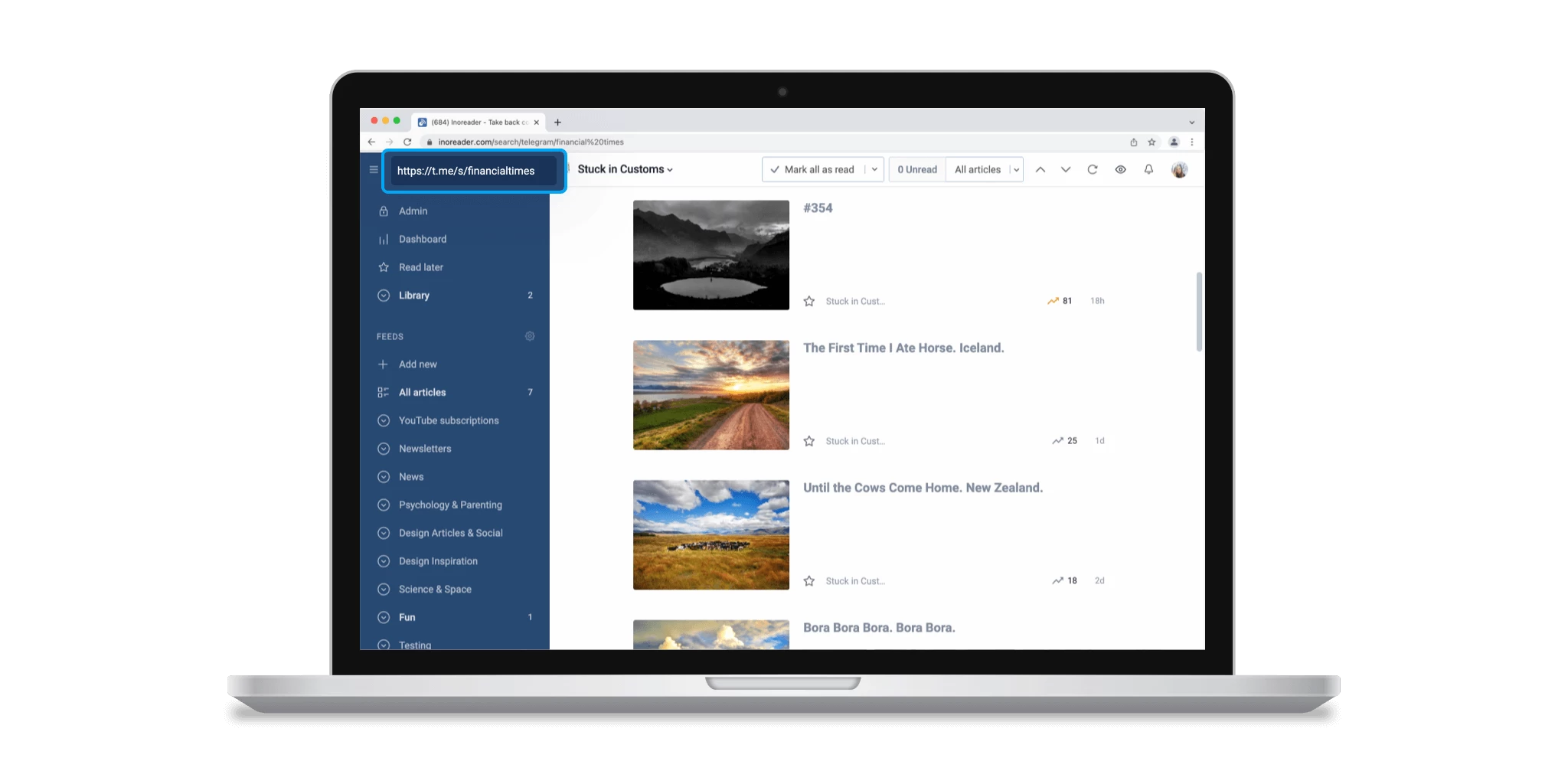Click the Admin lock icon in sidebar
Image resolution: width=1568 pixels, height=784 pixels.
coord(384,211)
